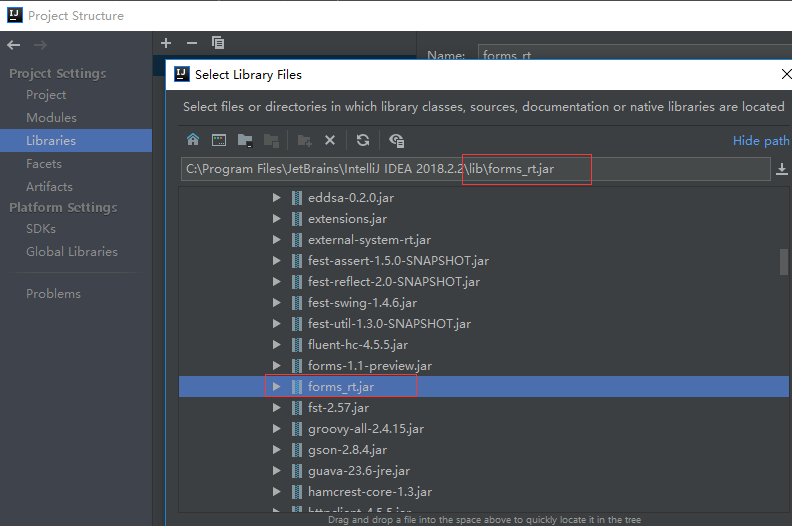Navigate to project directory icon
The image size is (792, 526).
coord(245,140)
